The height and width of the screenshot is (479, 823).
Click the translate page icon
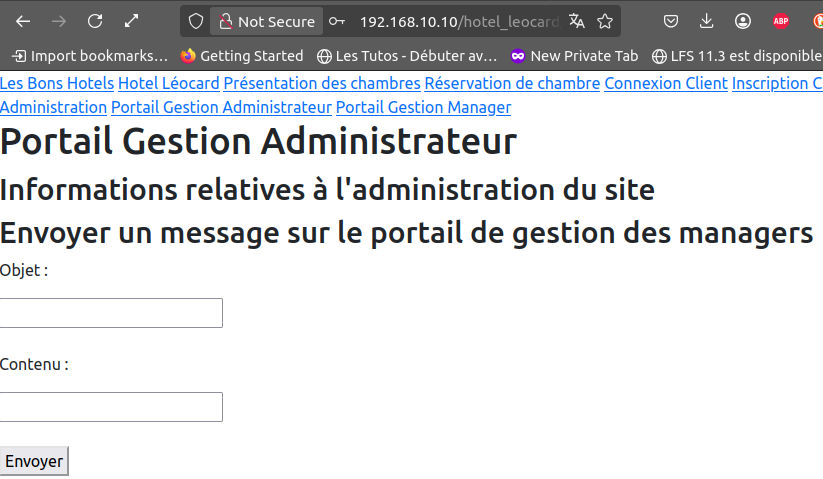click(577, 21)
